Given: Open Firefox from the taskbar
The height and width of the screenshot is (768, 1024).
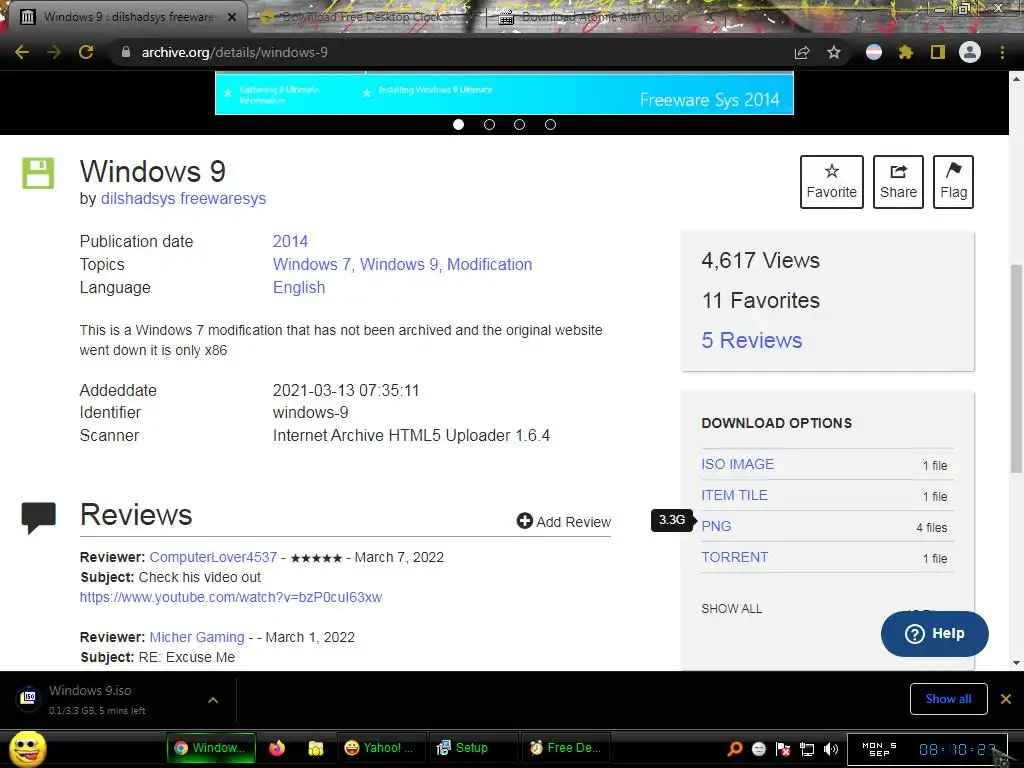Looking at the screenshot, I should point(277,748).
